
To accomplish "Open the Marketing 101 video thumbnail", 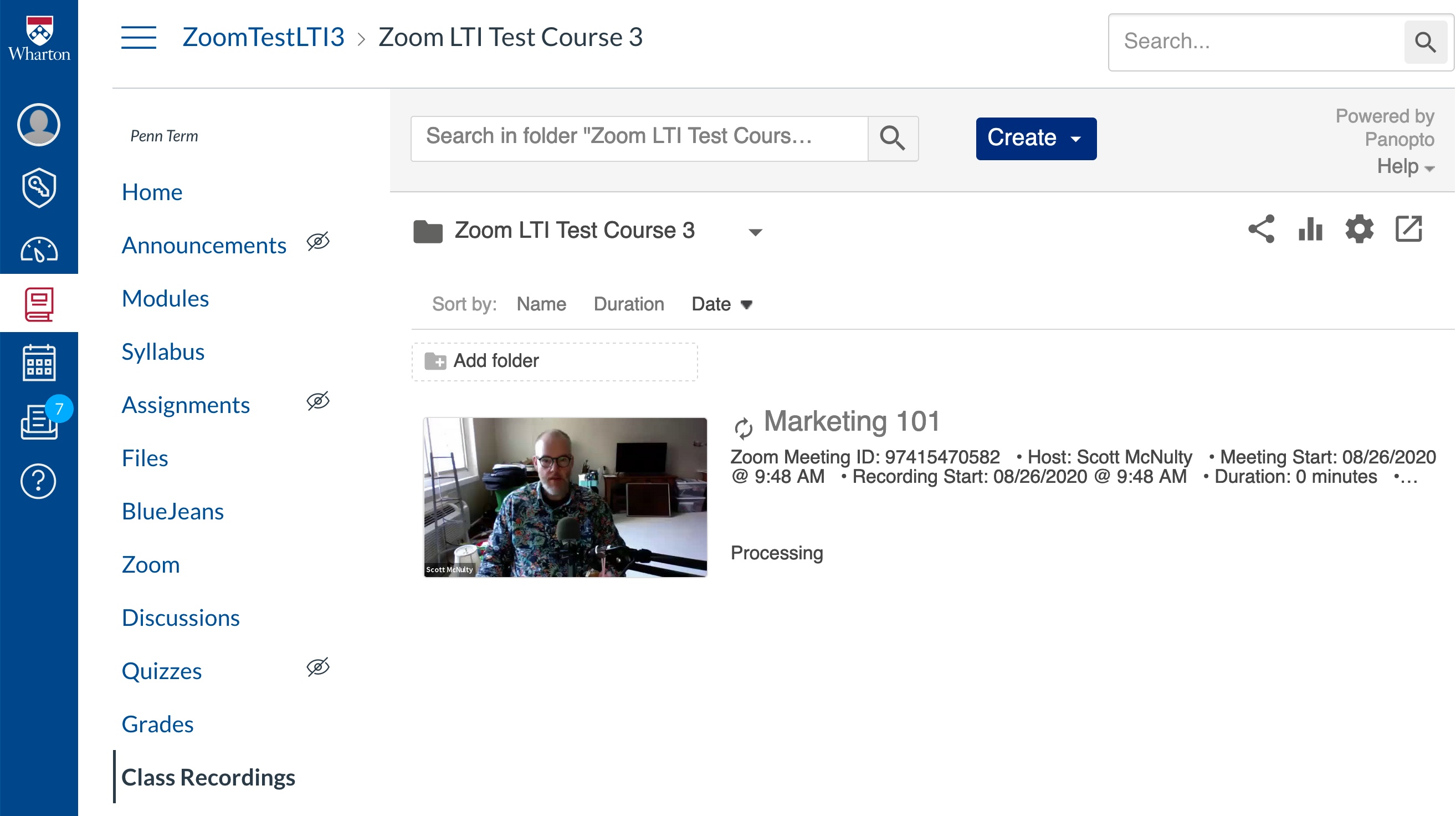I will pos(565,497).
